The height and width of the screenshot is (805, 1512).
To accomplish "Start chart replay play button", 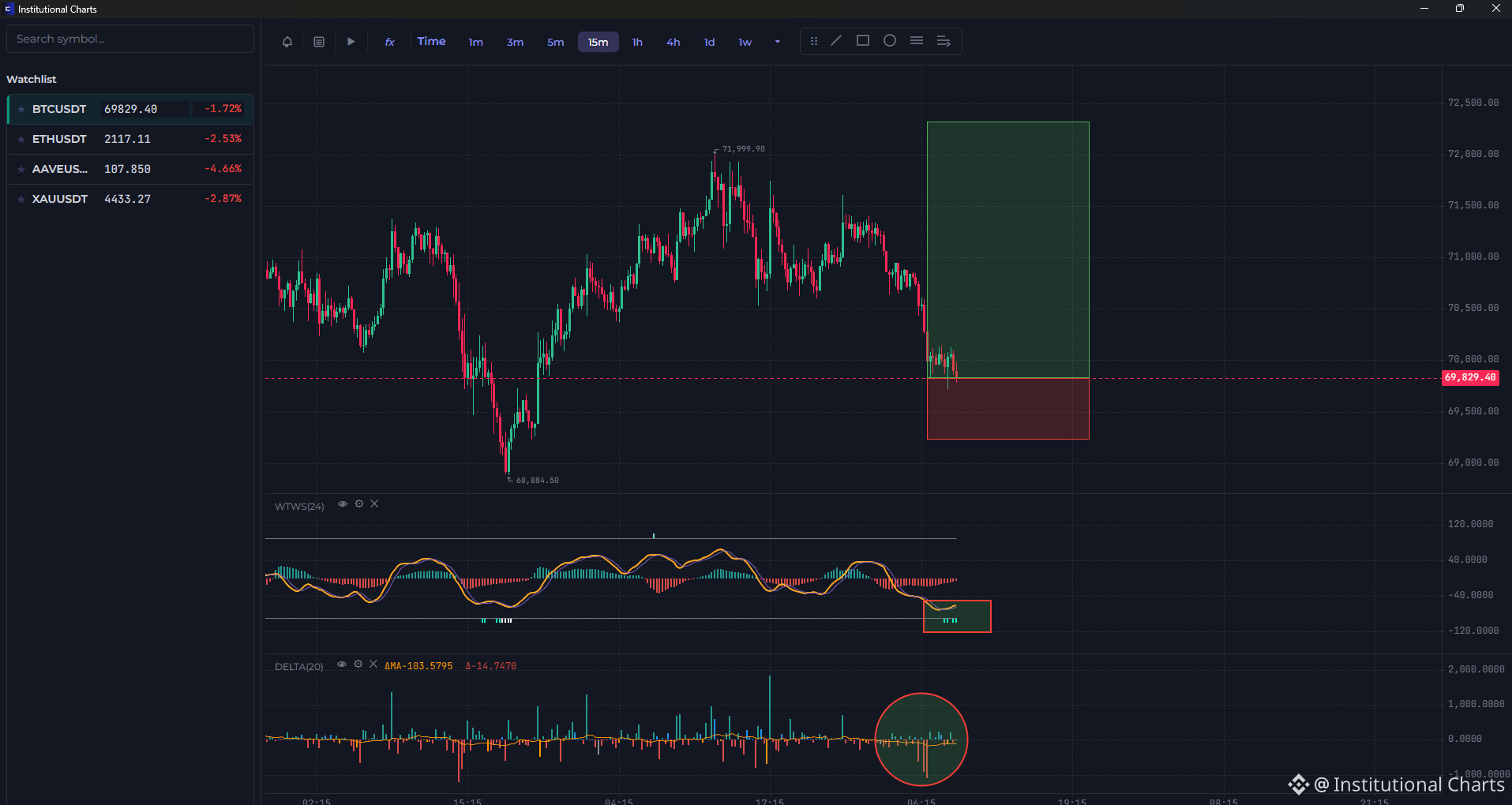I will 351,42.
